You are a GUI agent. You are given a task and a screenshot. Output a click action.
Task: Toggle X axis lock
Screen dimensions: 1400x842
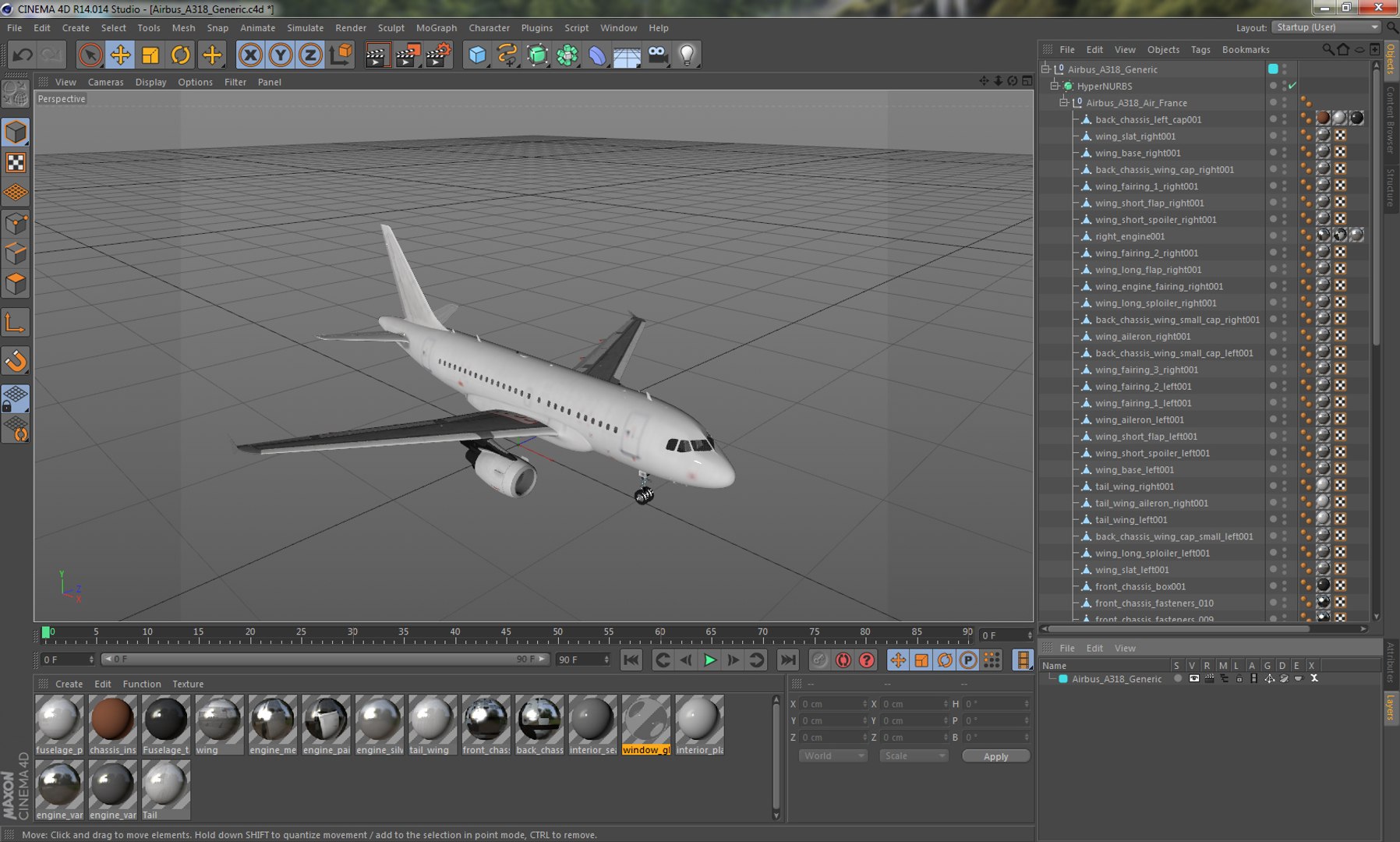[250, 55]
